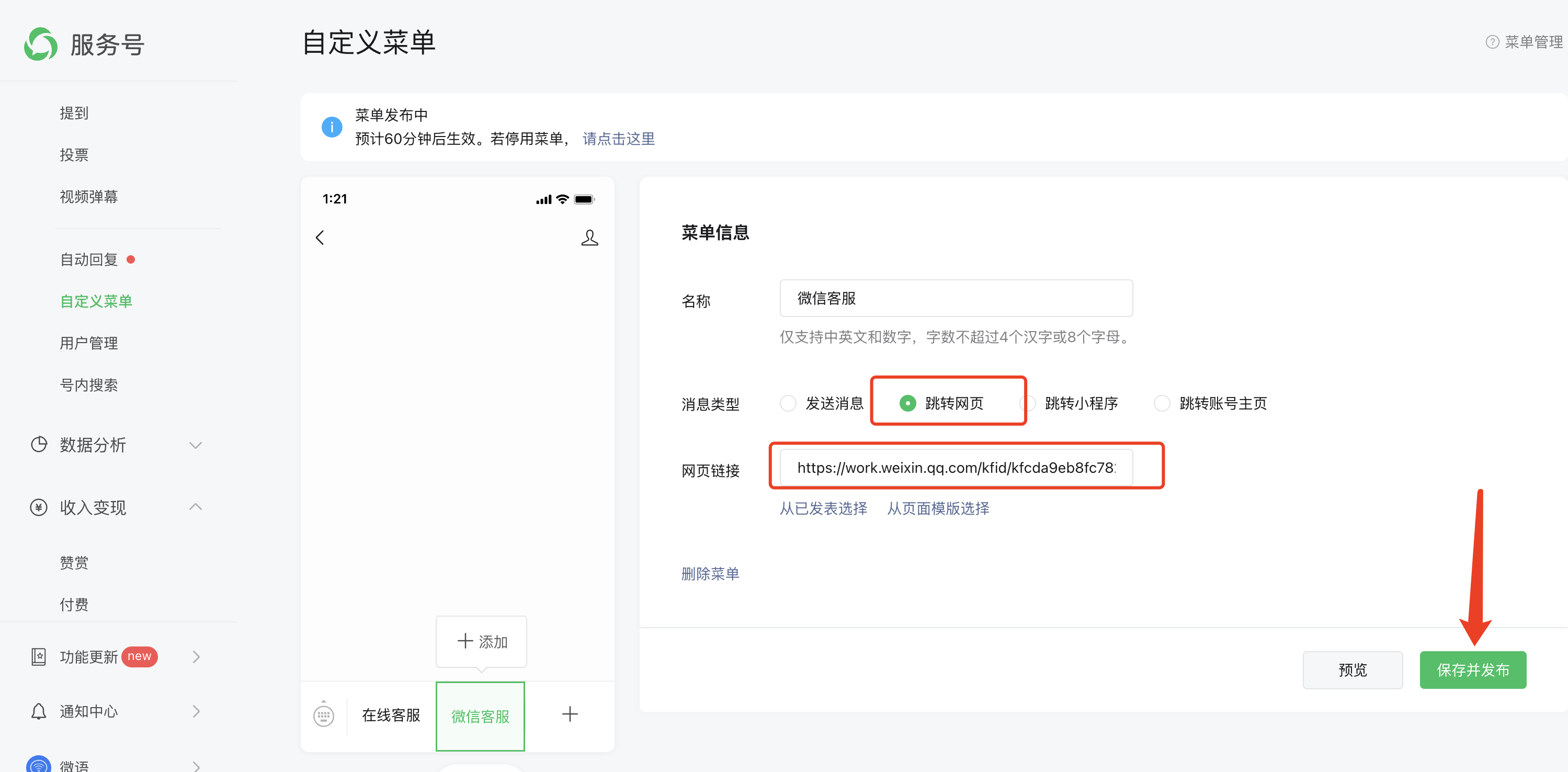
Task: Click the blue info icon in the notice
Action: point(332,127)
